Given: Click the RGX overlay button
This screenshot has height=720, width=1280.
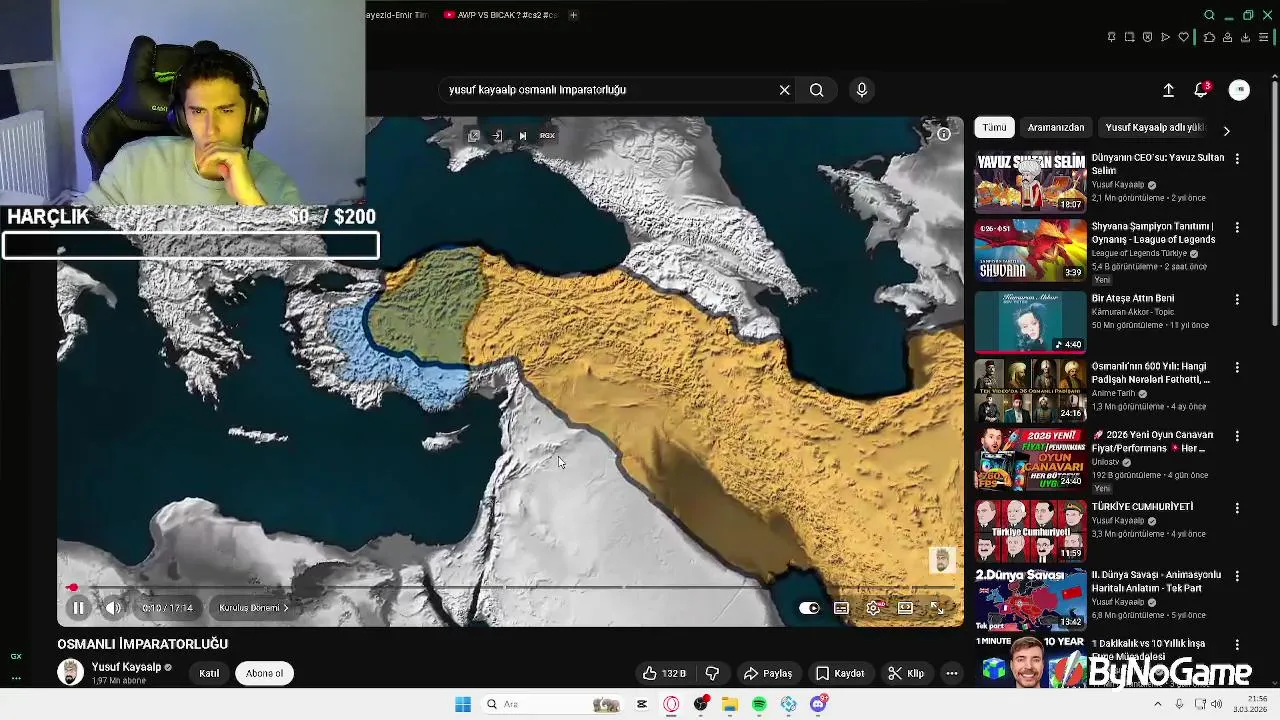Looking at the screenshot, I should [x=547, y=136].
